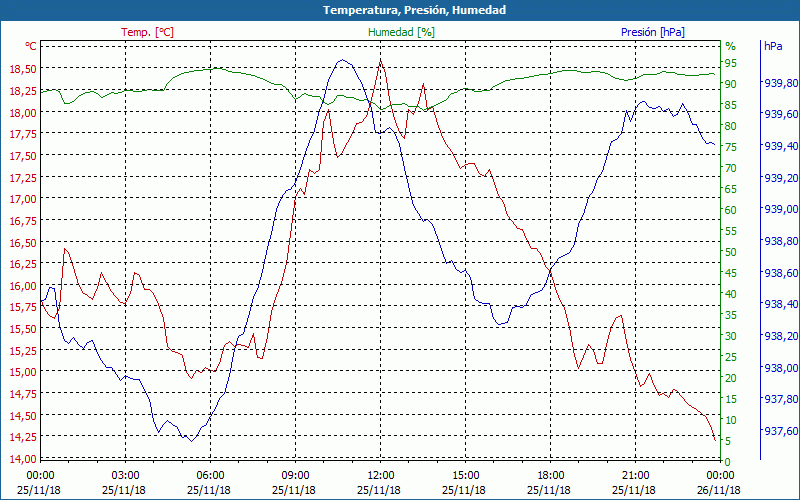800x500 pixels.
Task: Click pressure axis value 937,80
Action: (781, 399)
